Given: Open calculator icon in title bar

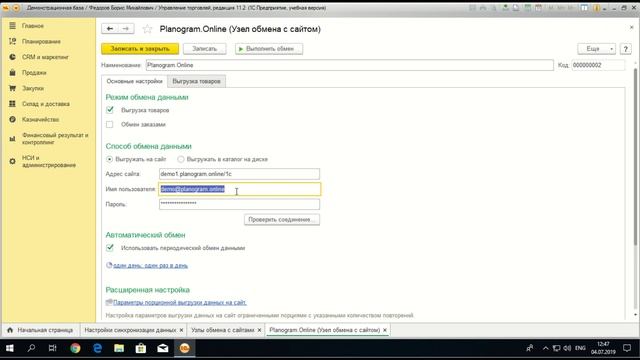Looking at the screenshot, I should 527,8.
